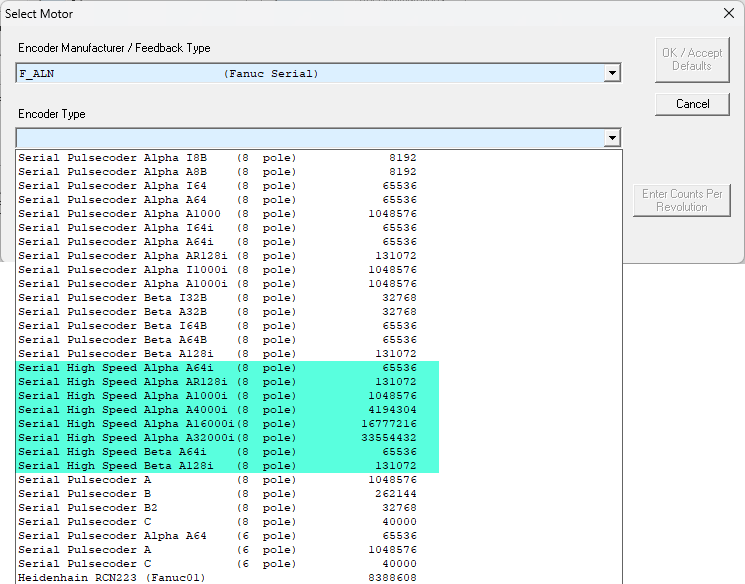Screen dimensions: 745x584
Task: Select Serial Pulsecoder B2 32768 entry
Action: [319, 508]
